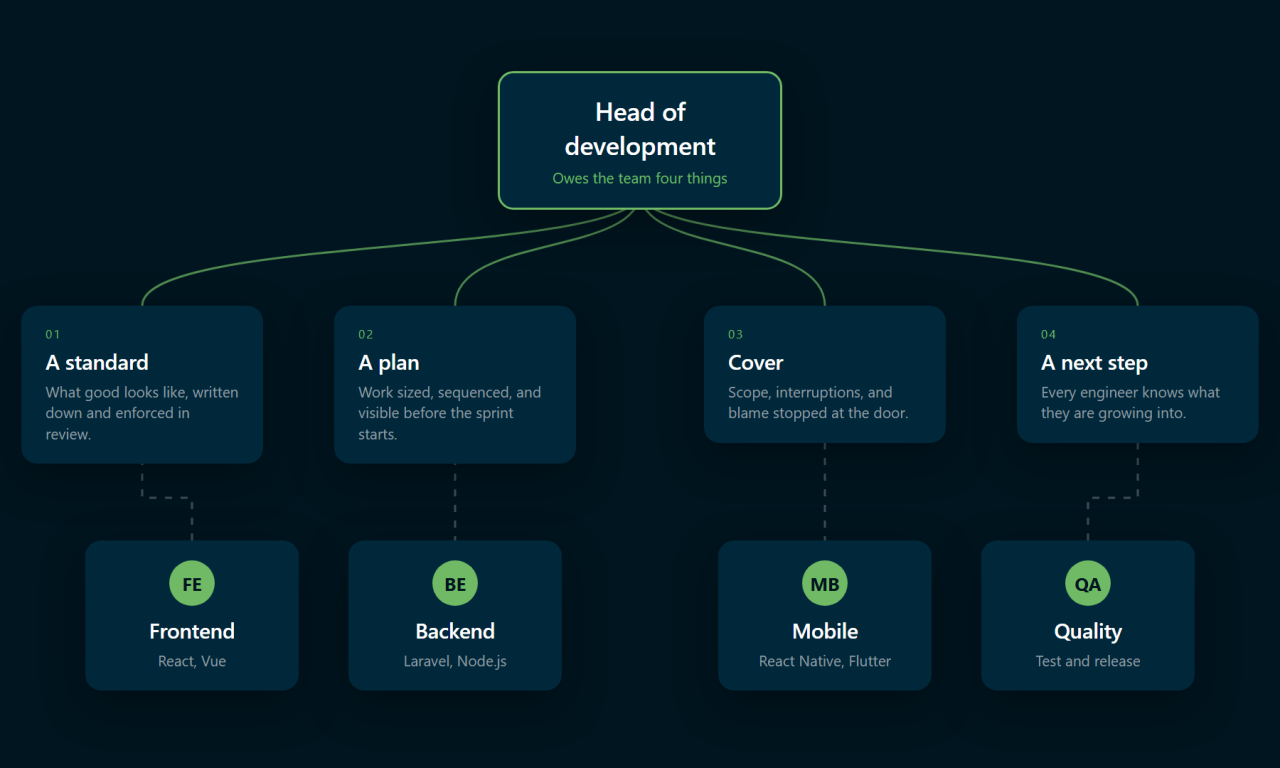Click the 04 number label

1049,334
